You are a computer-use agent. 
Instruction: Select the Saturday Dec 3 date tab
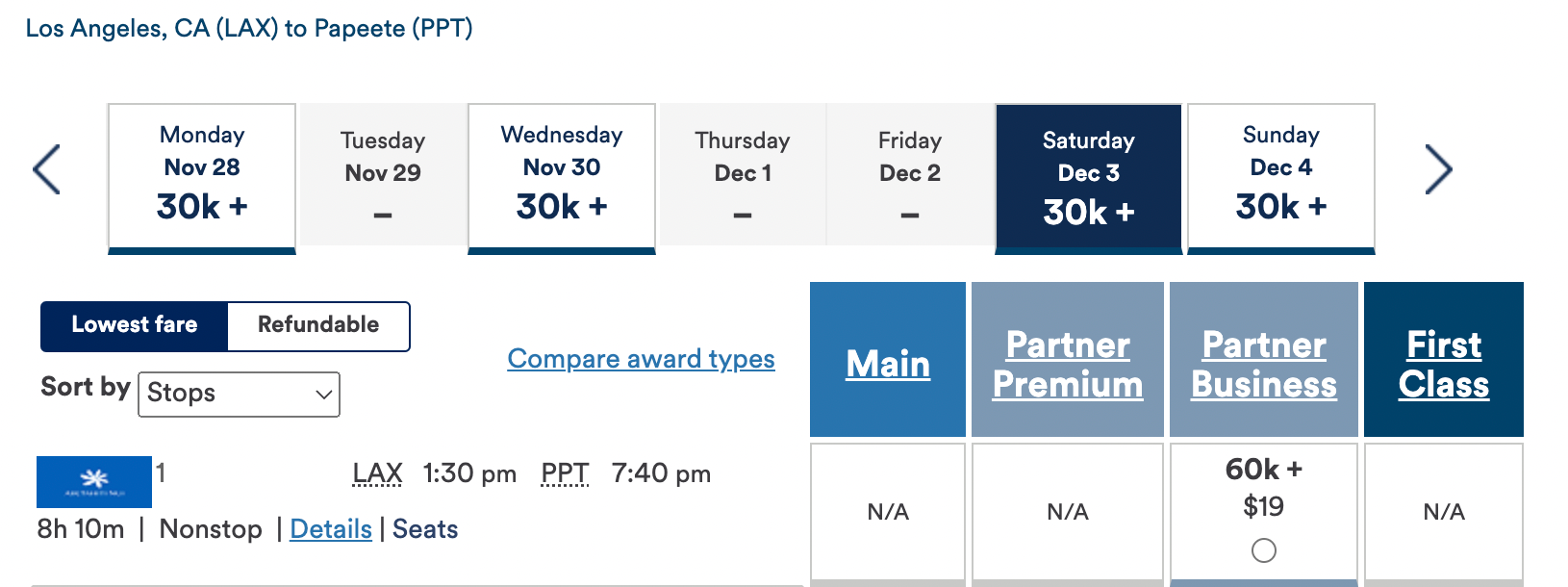1088,176
